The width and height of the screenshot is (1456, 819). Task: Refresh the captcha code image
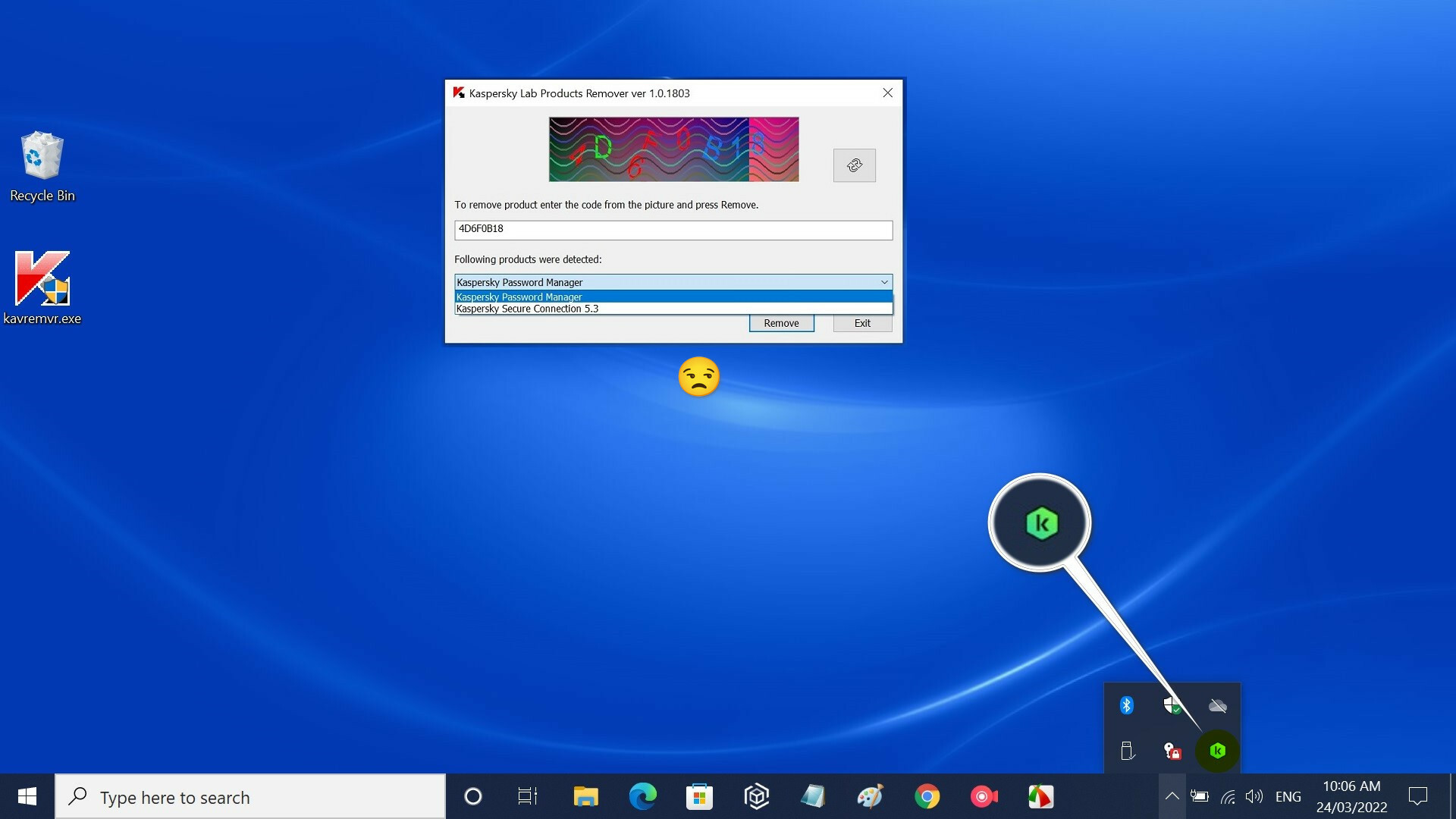854,165
